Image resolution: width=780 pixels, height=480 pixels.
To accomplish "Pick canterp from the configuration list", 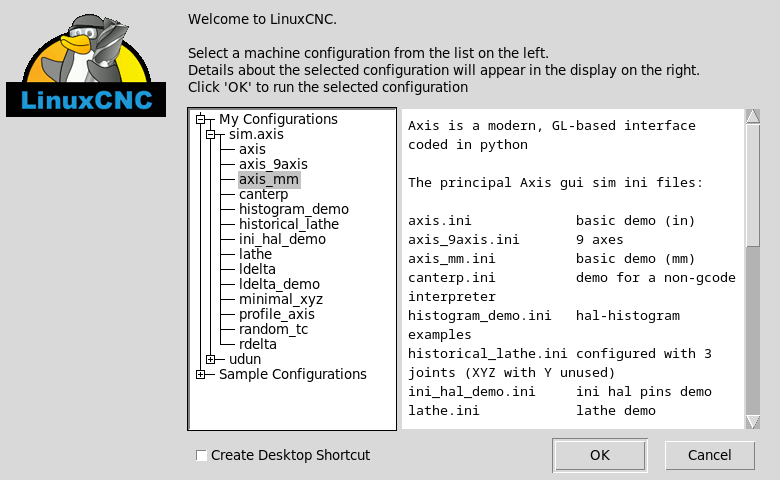I will coord(264,194).
